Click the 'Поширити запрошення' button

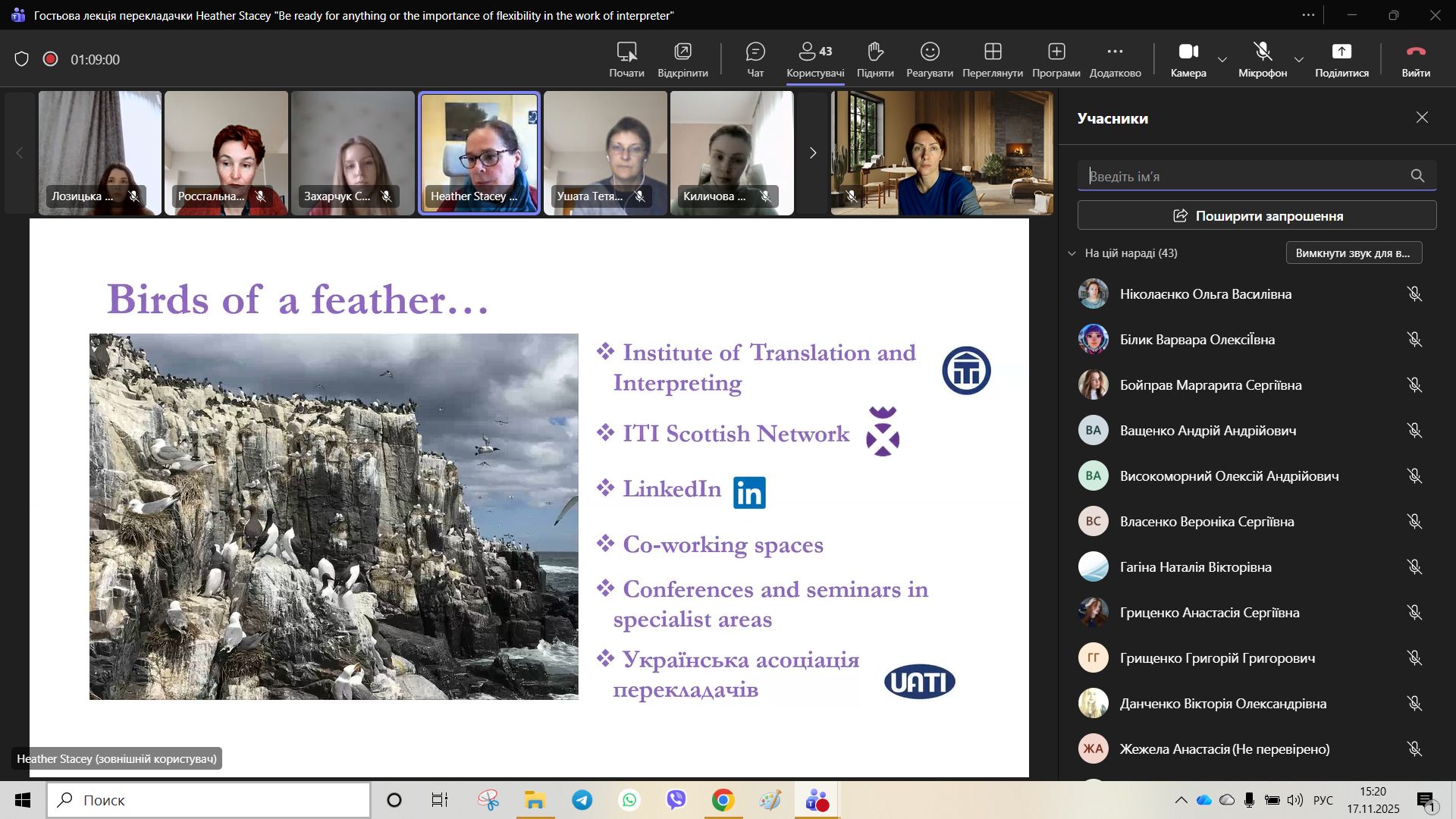(x=1257, y=216)
